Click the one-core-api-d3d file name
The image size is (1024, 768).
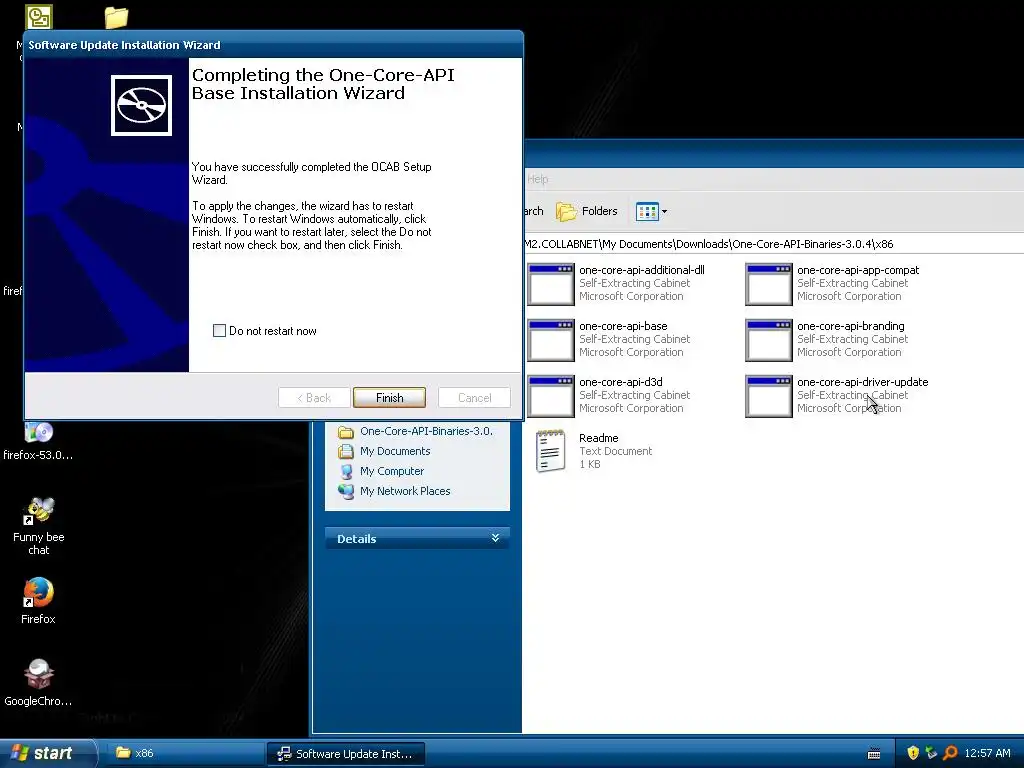click(620, 382)
